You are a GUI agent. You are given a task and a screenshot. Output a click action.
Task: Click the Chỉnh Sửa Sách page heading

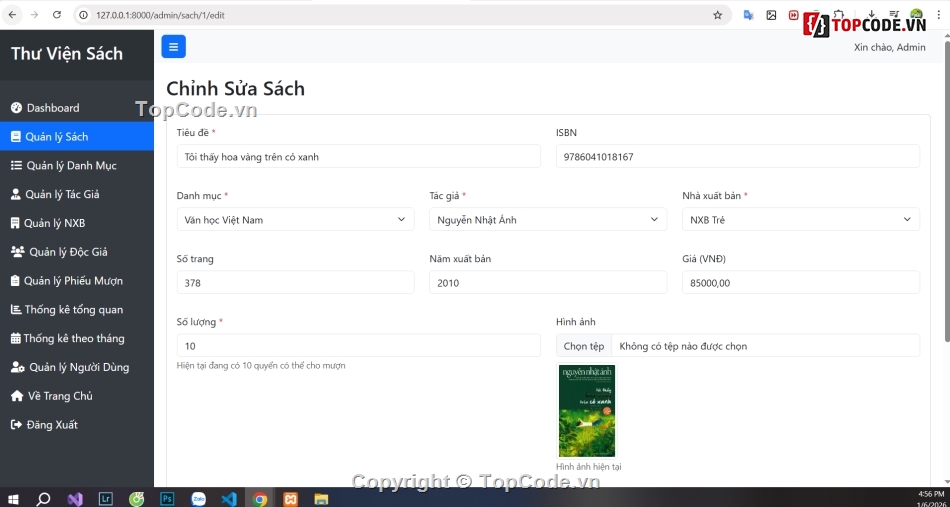235,88
